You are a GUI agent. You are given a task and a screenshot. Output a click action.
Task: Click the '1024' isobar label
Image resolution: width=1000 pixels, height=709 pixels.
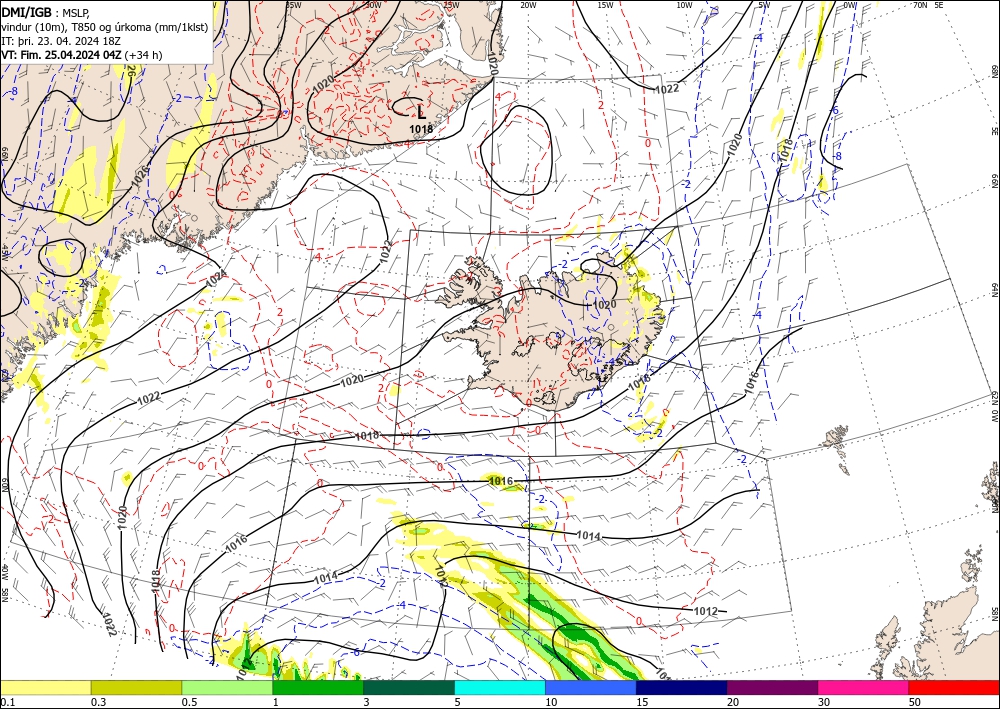216,278
